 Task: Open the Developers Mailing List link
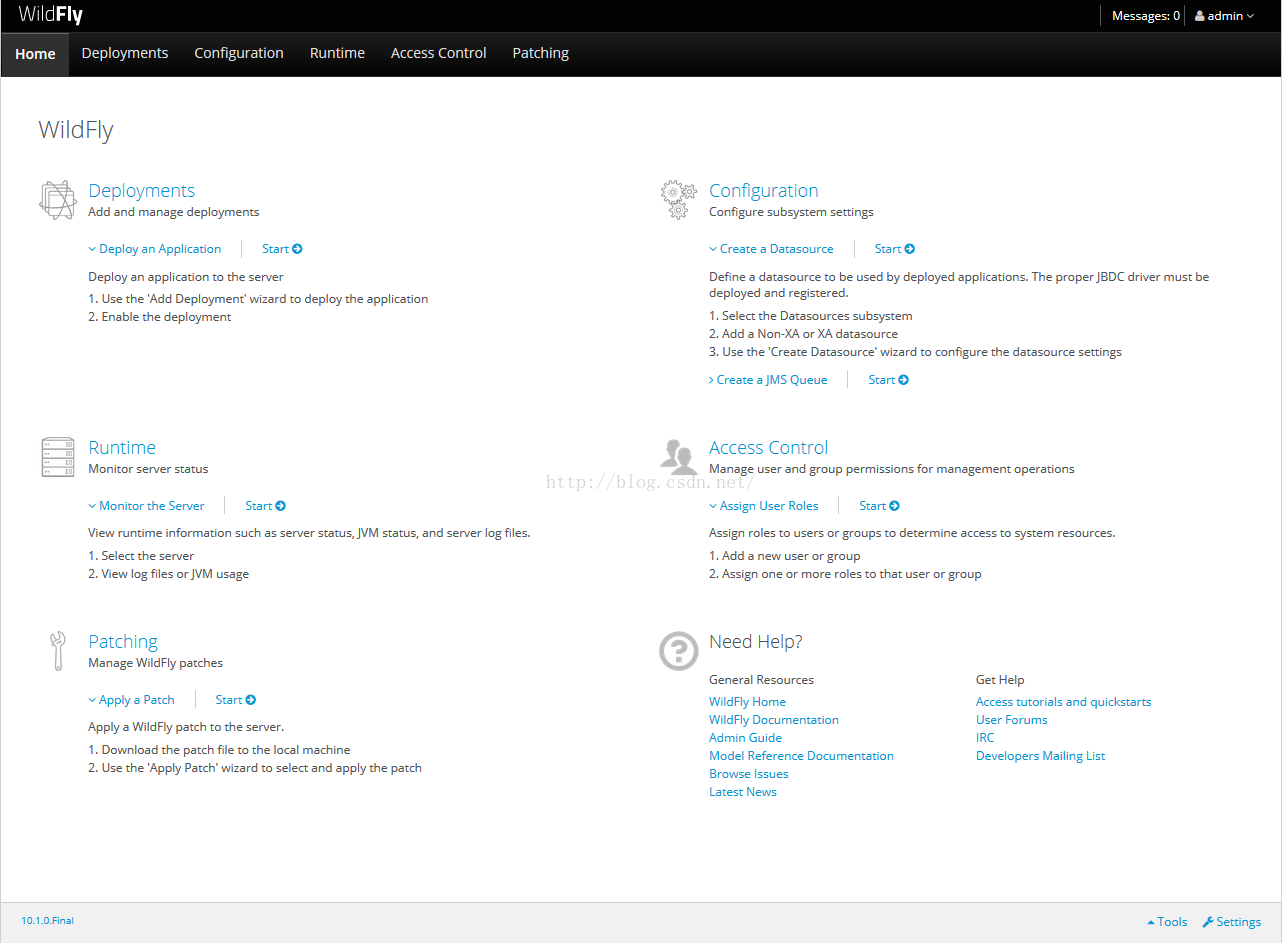[1041, 756]
